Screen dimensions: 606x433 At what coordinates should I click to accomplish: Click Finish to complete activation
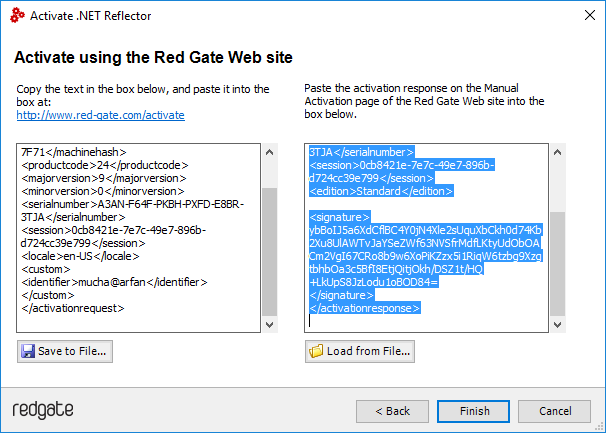click(473, 411)
